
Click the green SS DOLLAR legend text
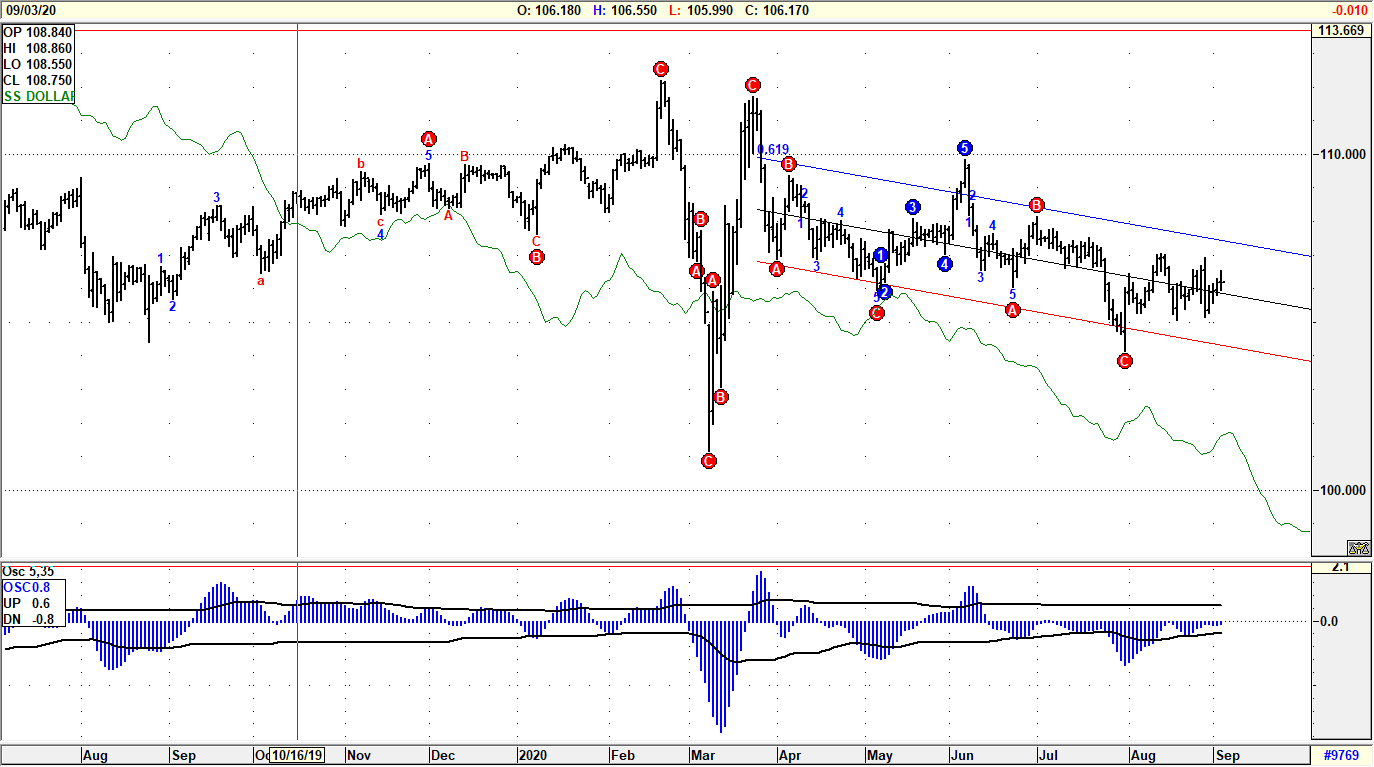coord(40,96)
